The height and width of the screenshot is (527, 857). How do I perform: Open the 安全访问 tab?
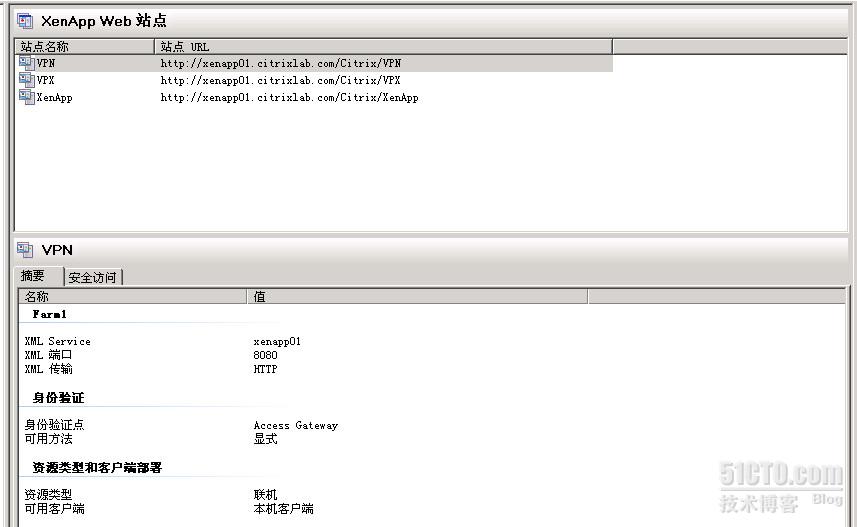(x=93, y=277)
